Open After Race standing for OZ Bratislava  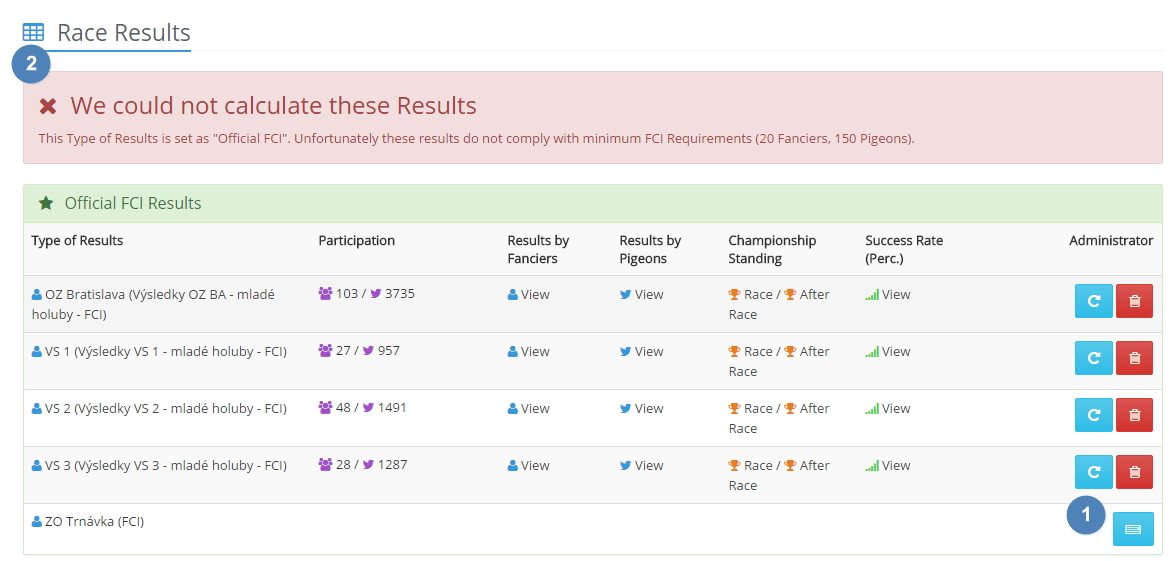(x=813, y=295)
